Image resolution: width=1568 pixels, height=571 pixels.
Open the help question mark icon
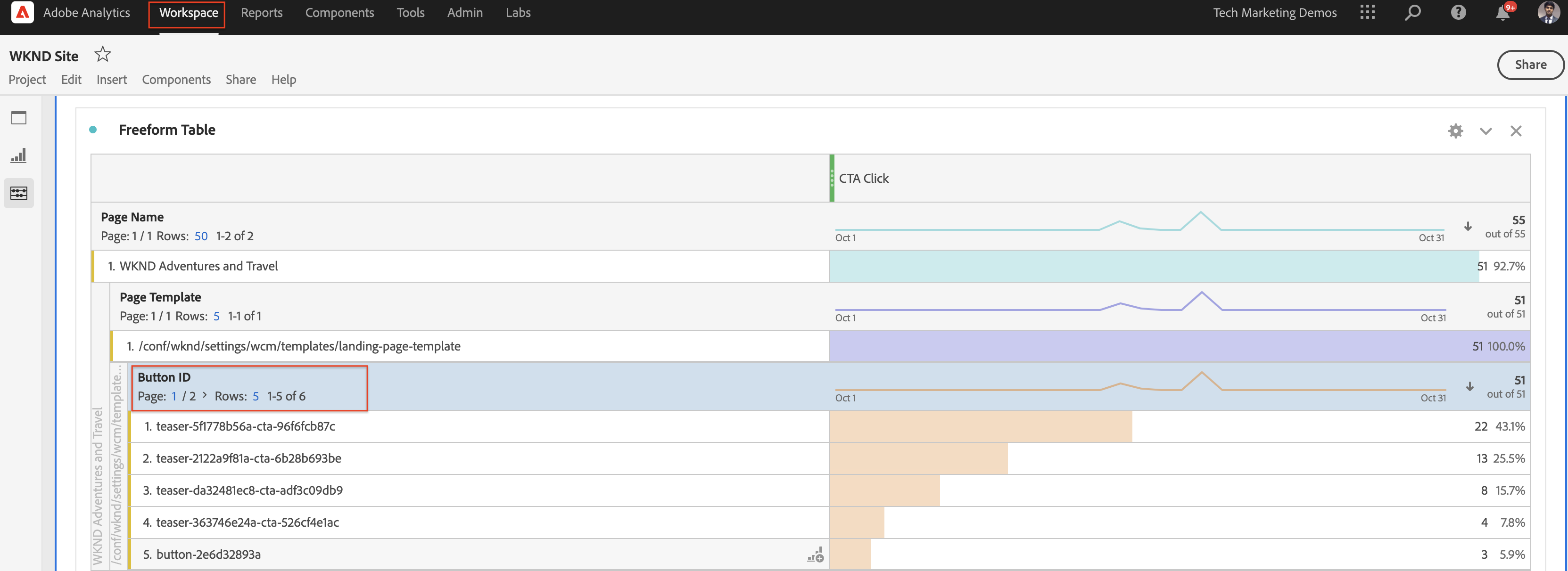[1458, 13]
